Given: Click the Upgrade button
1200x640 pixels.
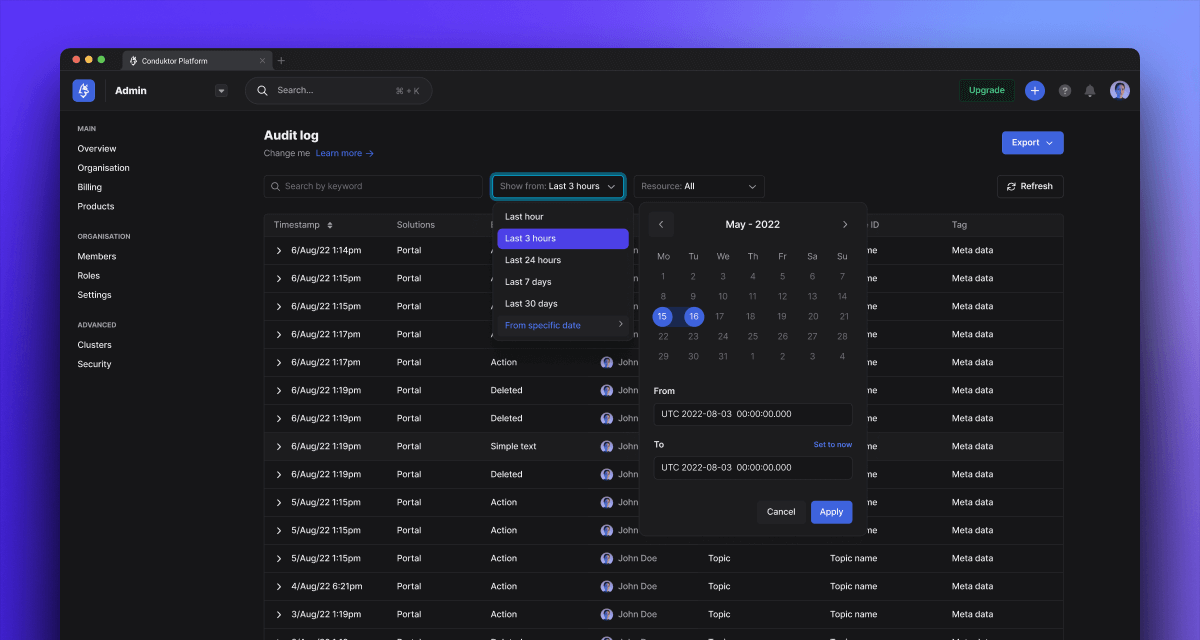Looking at the screenshot, I should 986,90.
